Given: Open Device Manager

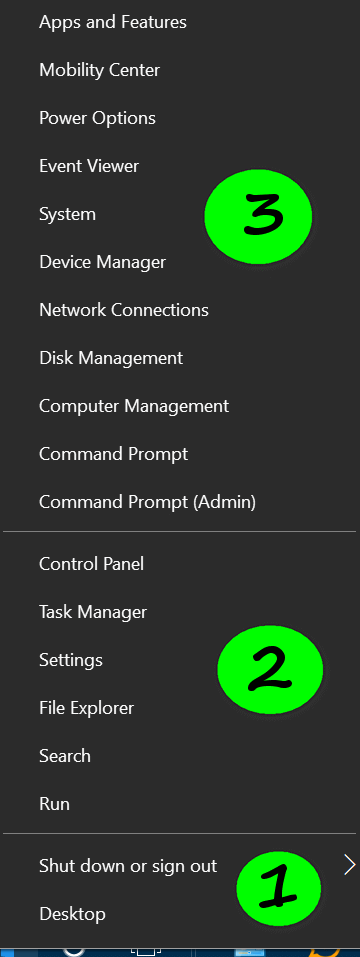Looking at the screenshot, I should 103,262.
